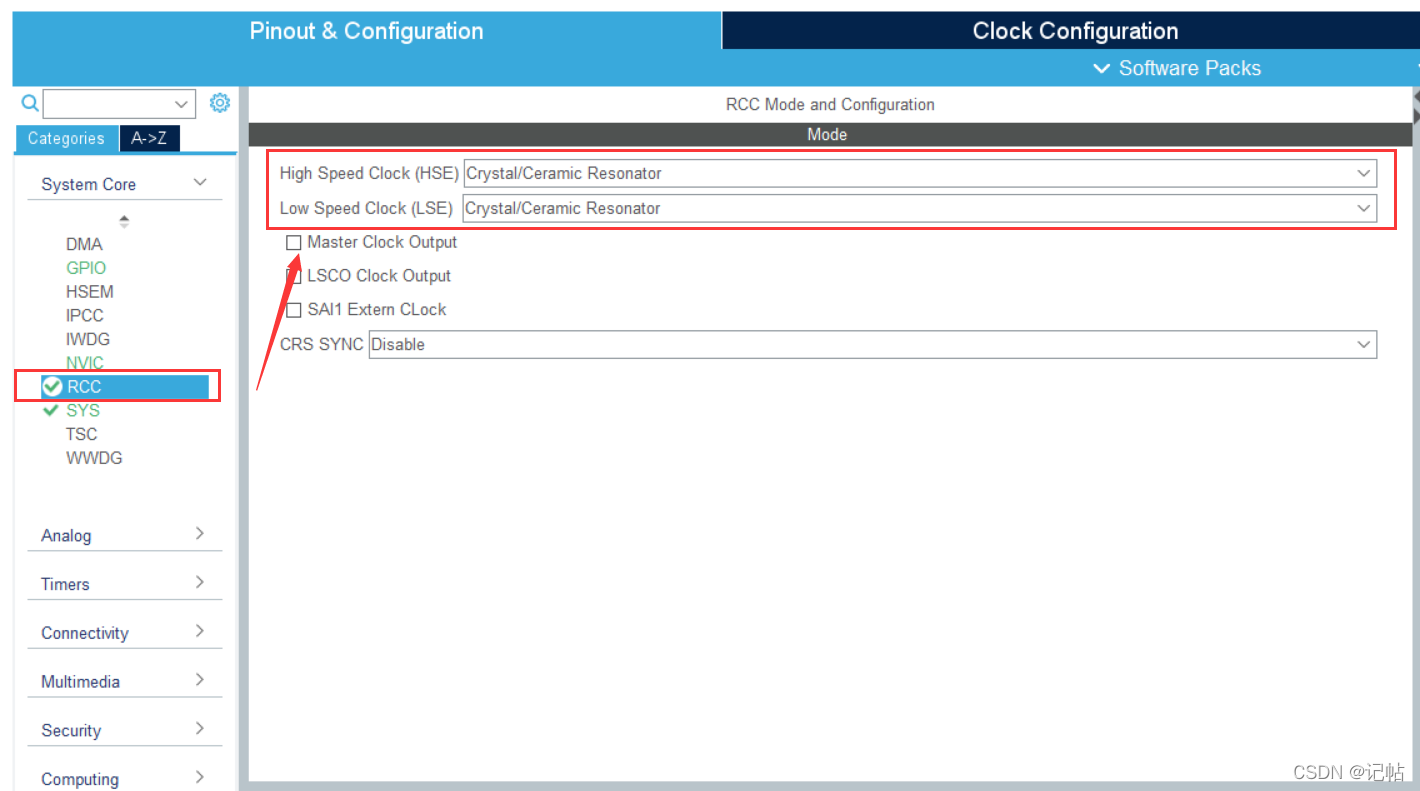Enable Master Clock Output checkbox
Screen dimensions: 1420x791
coord(294,243)
